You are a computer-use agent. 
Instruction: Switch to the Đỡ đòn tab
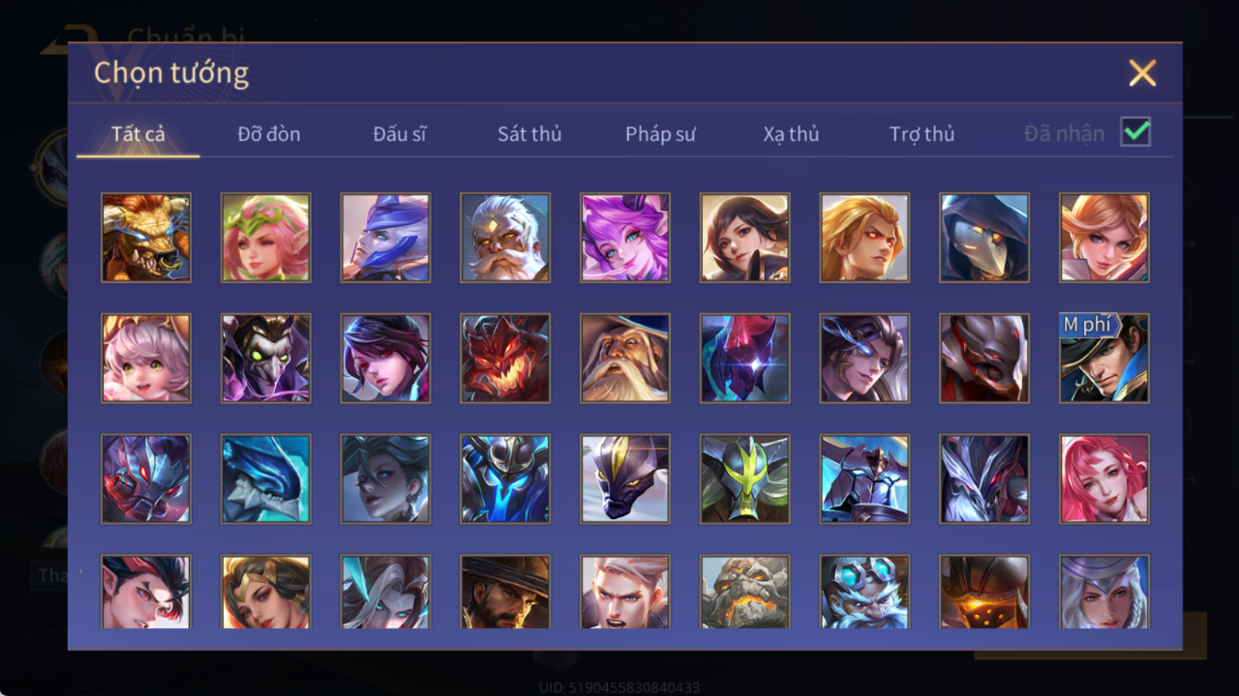tap(269, 134)
